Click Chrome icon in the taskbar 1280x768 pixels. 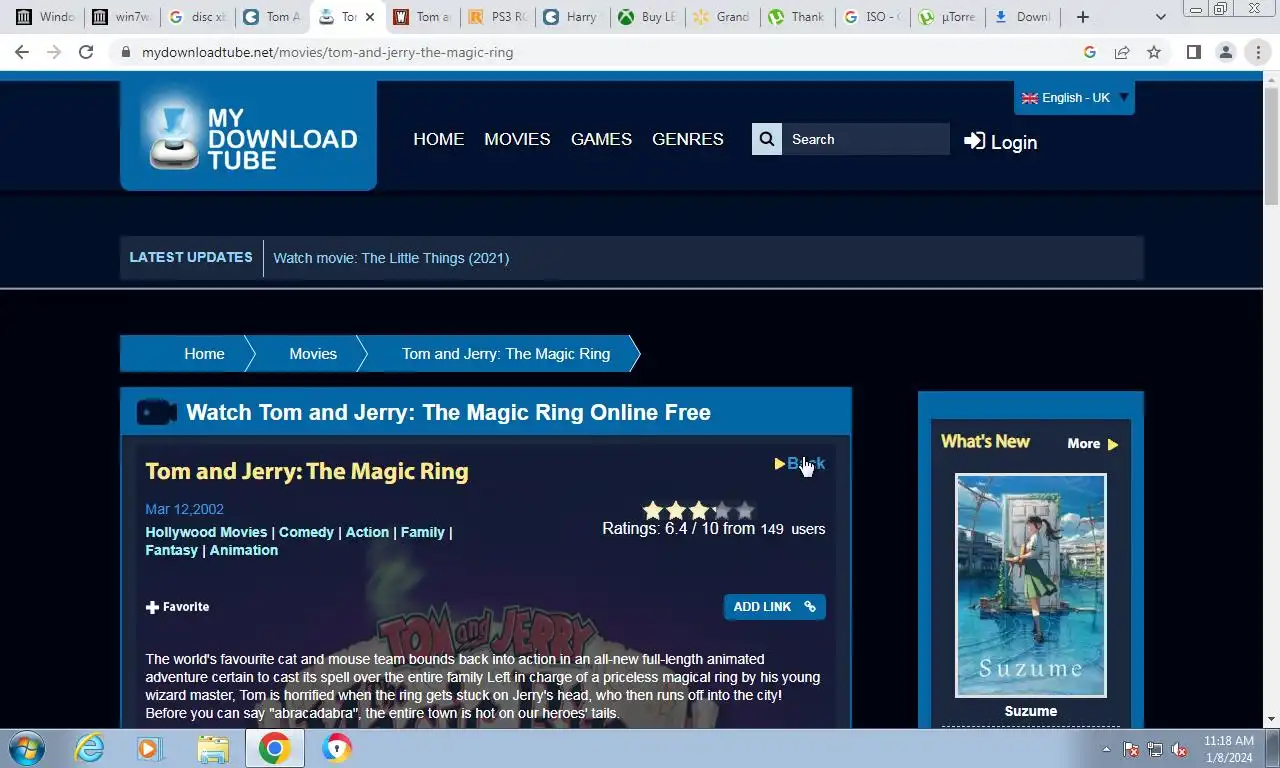[x=275, y=748]
